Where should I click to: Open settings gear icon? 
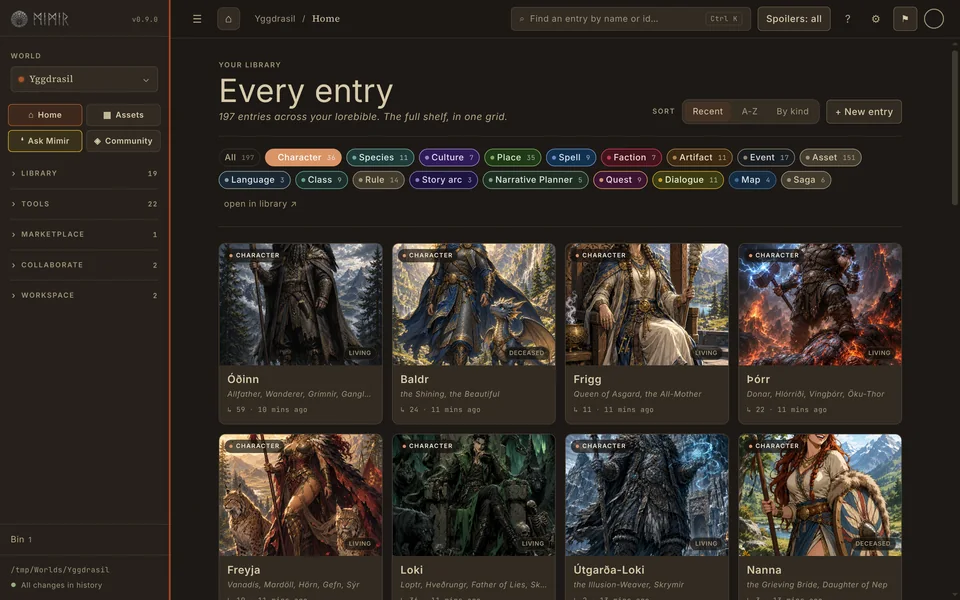coord(876,19)
